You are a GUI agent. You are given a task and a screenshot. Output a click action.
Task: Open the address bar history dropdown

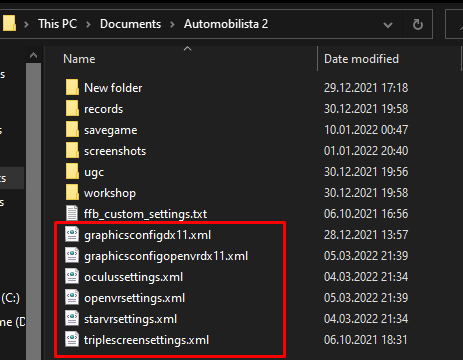click(x=388, y=25)
